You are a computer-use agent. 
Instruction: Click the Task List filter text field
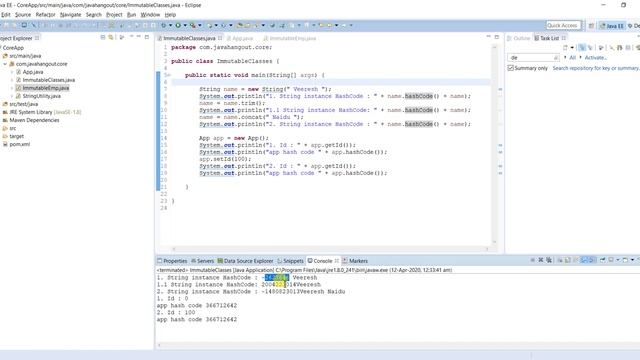[x=533, y=58]
